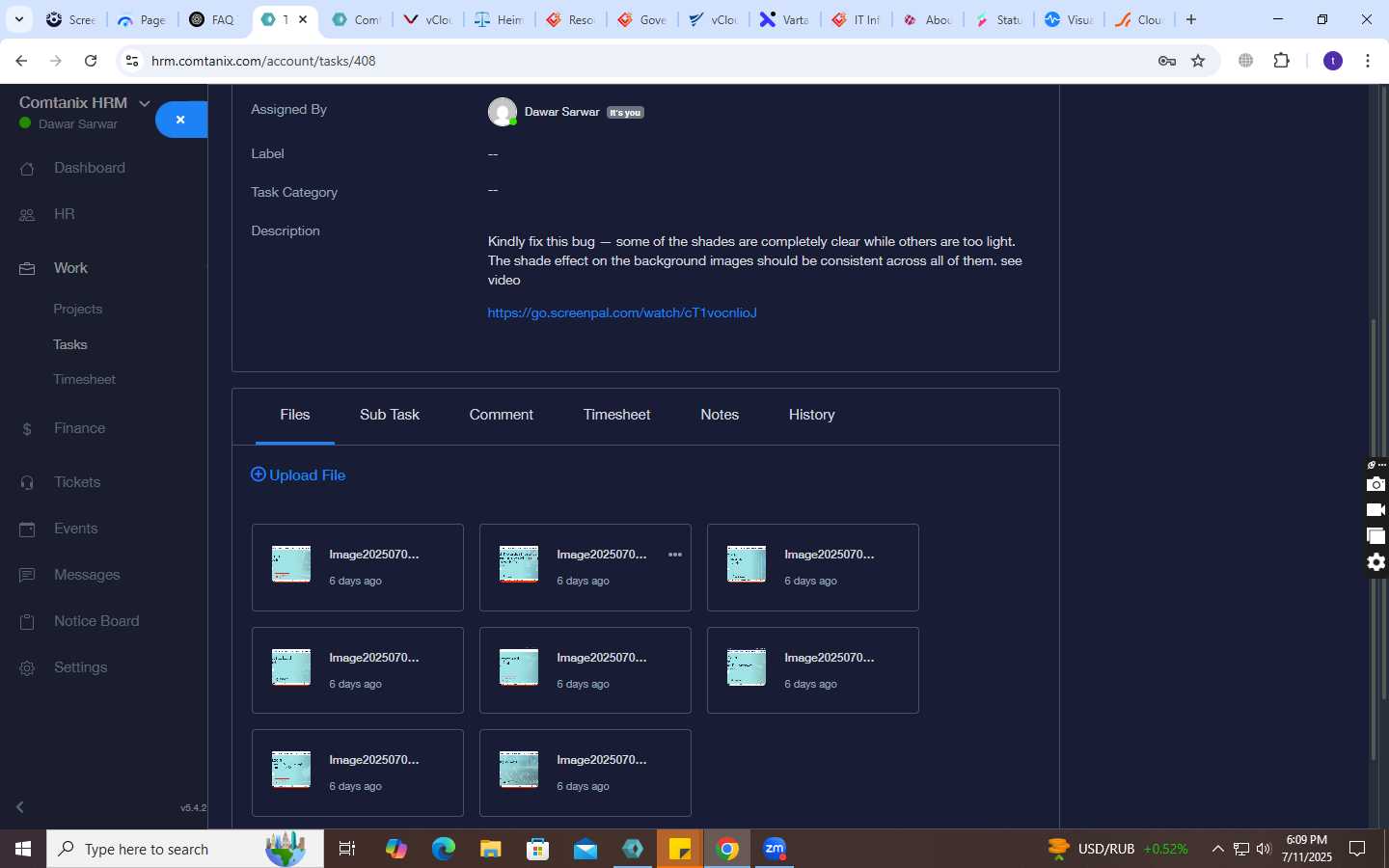Open a new browser tab with the plus button

tap(1191, 19)
